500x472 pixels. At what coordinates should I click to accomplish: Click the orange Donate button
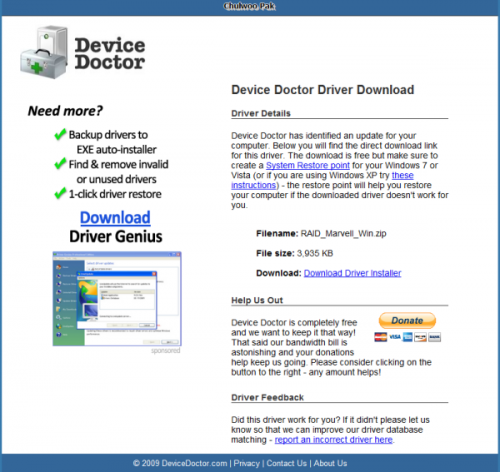pyautogui.click(x=407, y=320)
